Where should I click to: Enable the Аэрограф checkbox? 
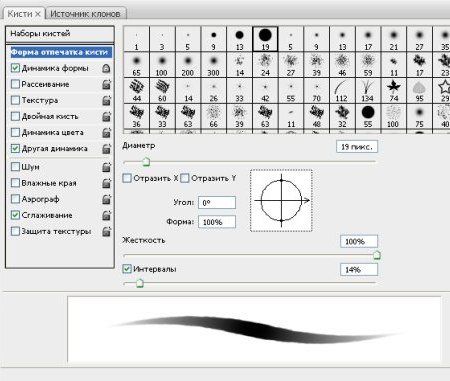tap(15, 199)
